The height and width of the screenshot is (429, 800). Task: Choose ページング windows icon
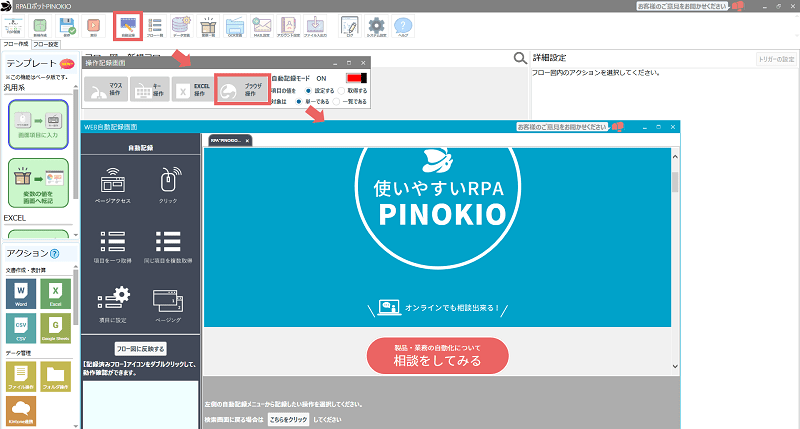[x=168, y=305]
